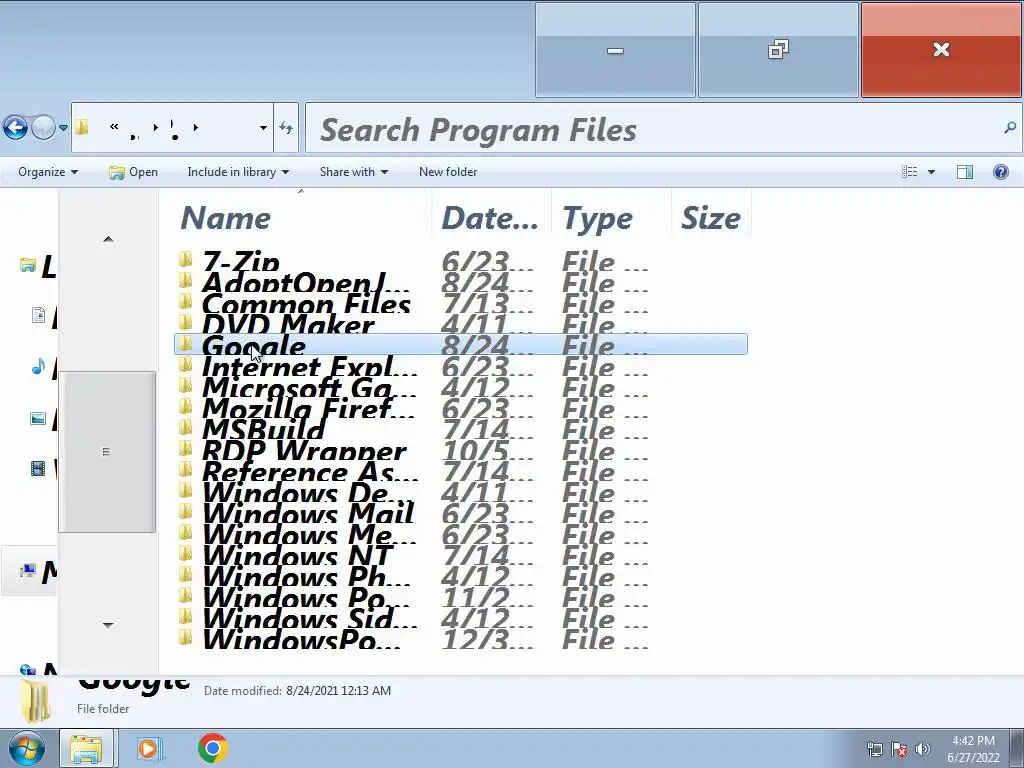The width and height of the screenshot is (1024, 768).
Task: Click the greyed Forward navigation button
Action: 43,127
